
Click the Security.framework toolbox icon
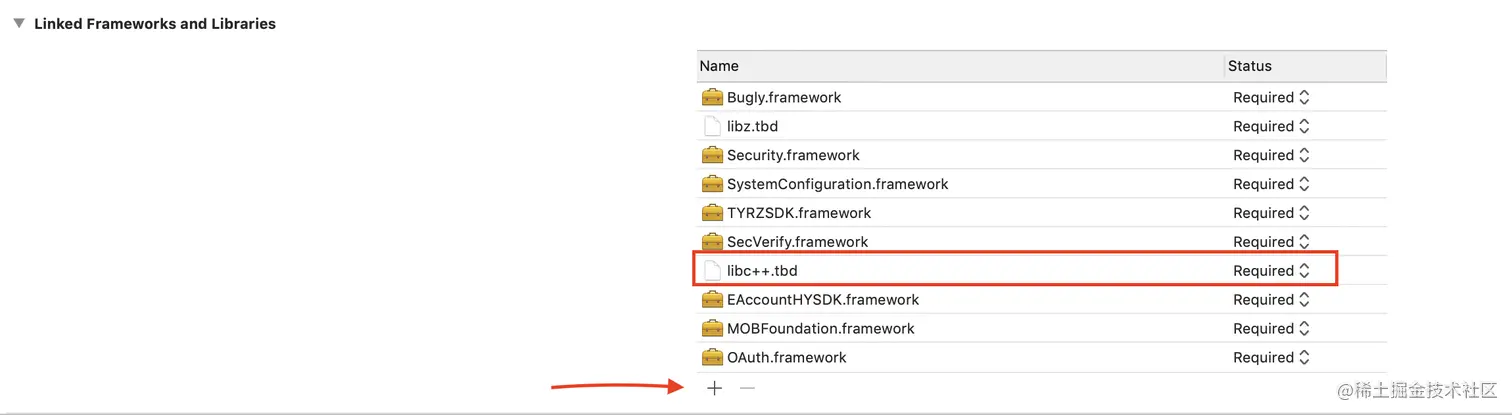712,155
